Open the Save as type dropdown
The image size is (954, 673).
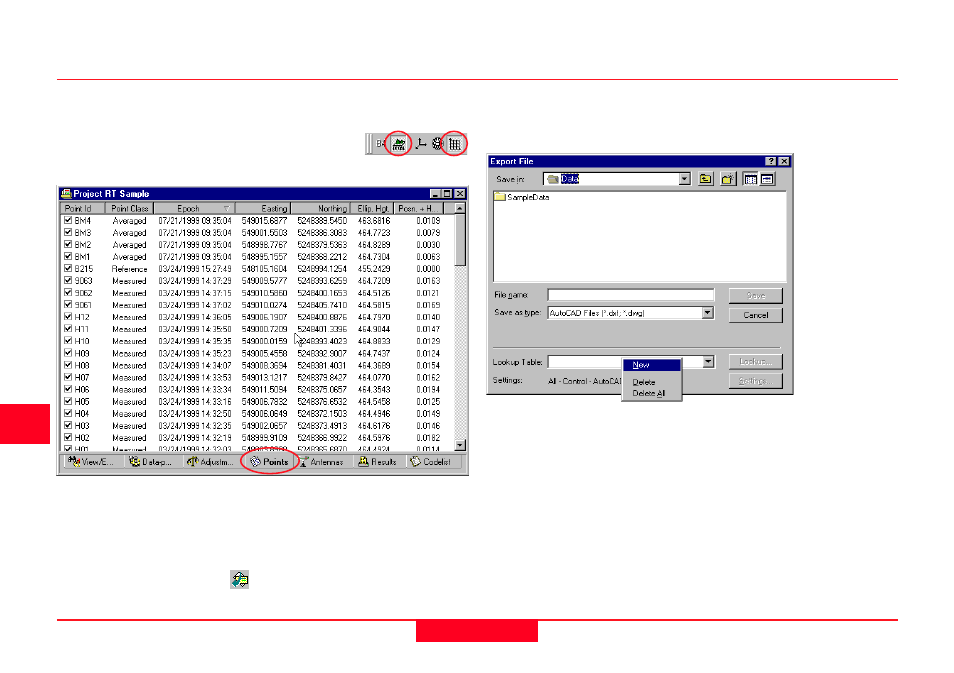tap(707, 313)
